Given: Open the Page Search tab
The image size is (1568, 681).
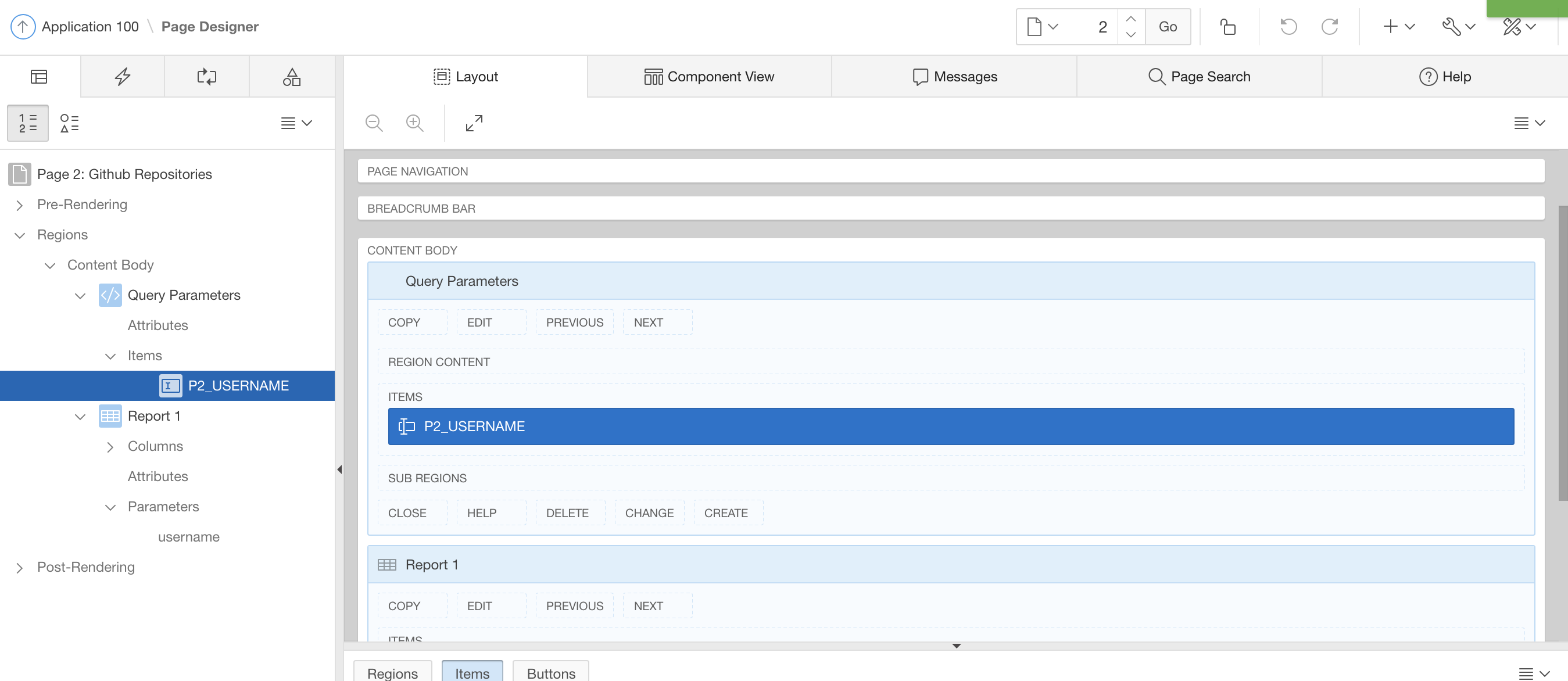Looking at the screenshot, I should (1199, 77).
